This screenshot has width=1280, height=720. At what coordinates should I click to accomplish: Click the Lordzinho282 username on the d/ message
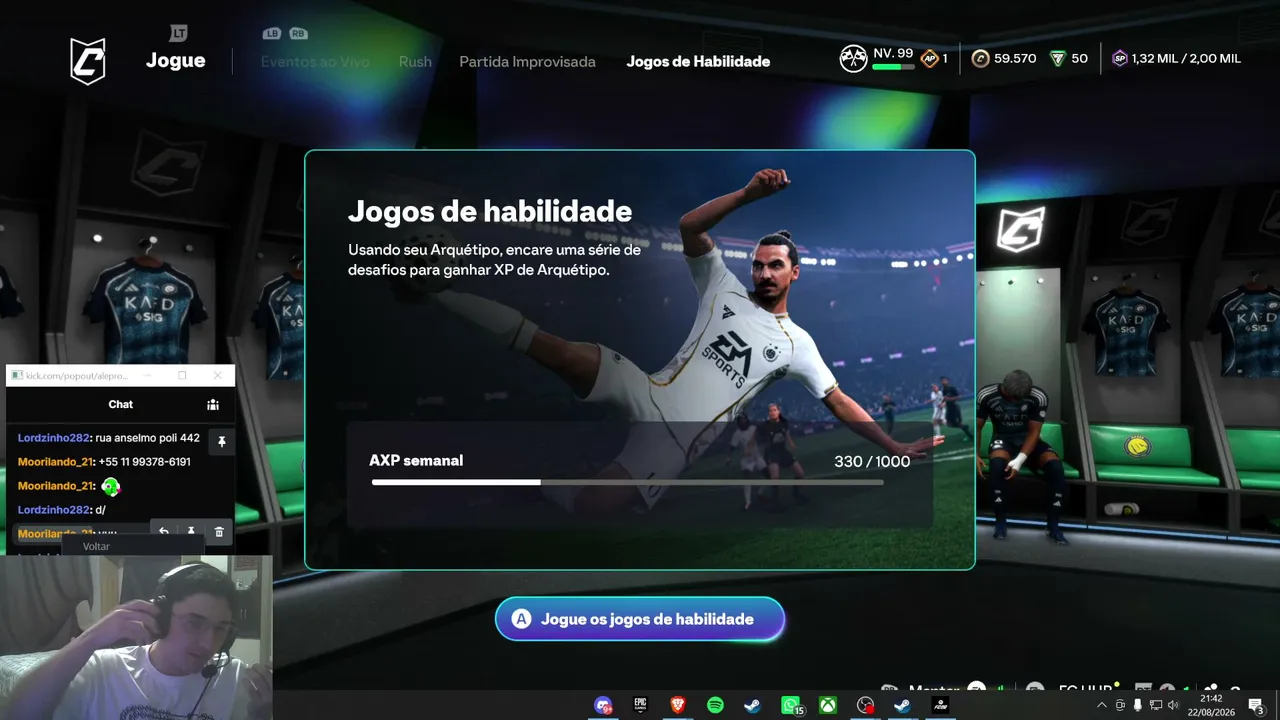(x=54, y=510)
